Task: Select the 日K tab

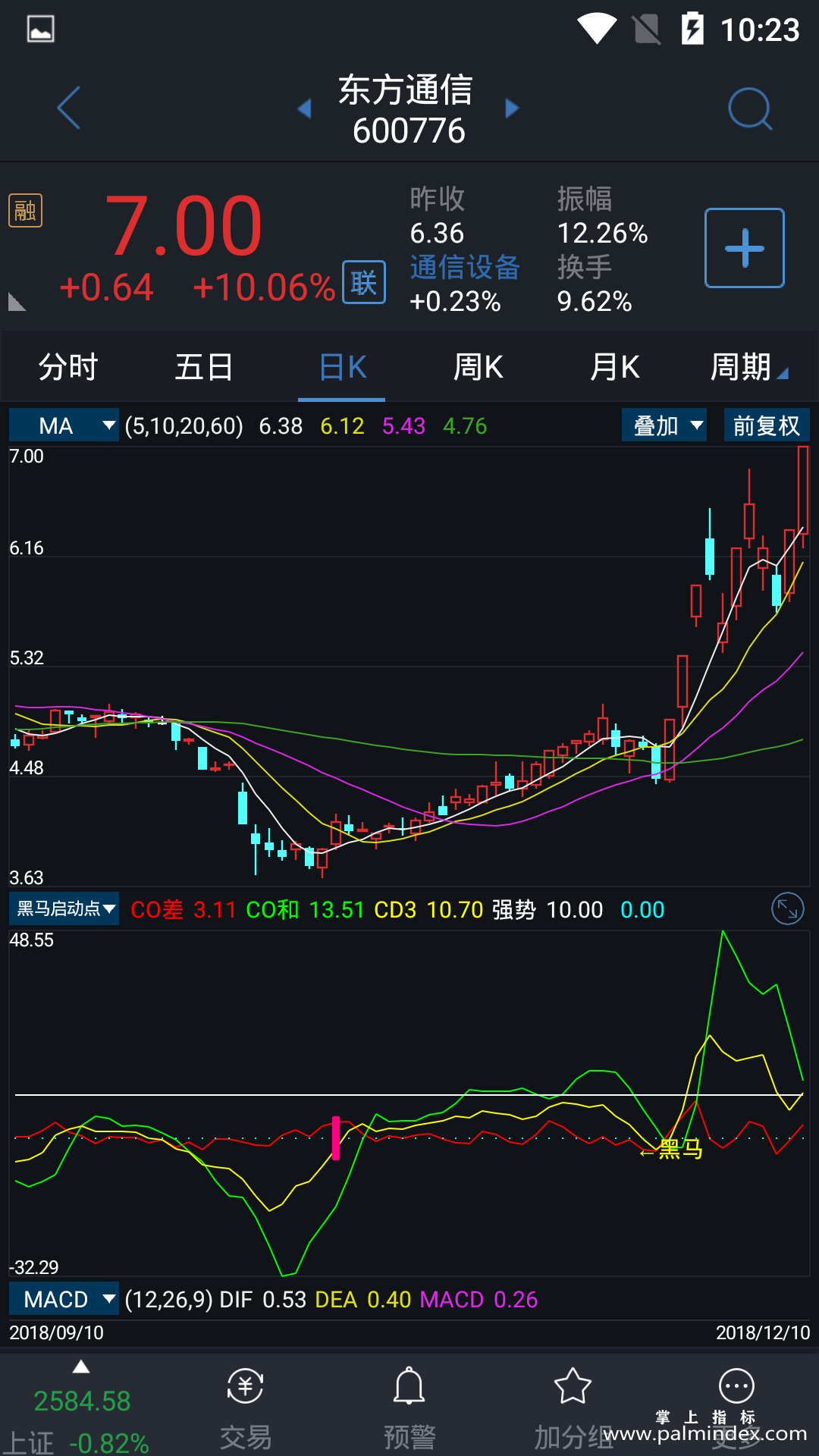Action: click(x=342, y=367)
